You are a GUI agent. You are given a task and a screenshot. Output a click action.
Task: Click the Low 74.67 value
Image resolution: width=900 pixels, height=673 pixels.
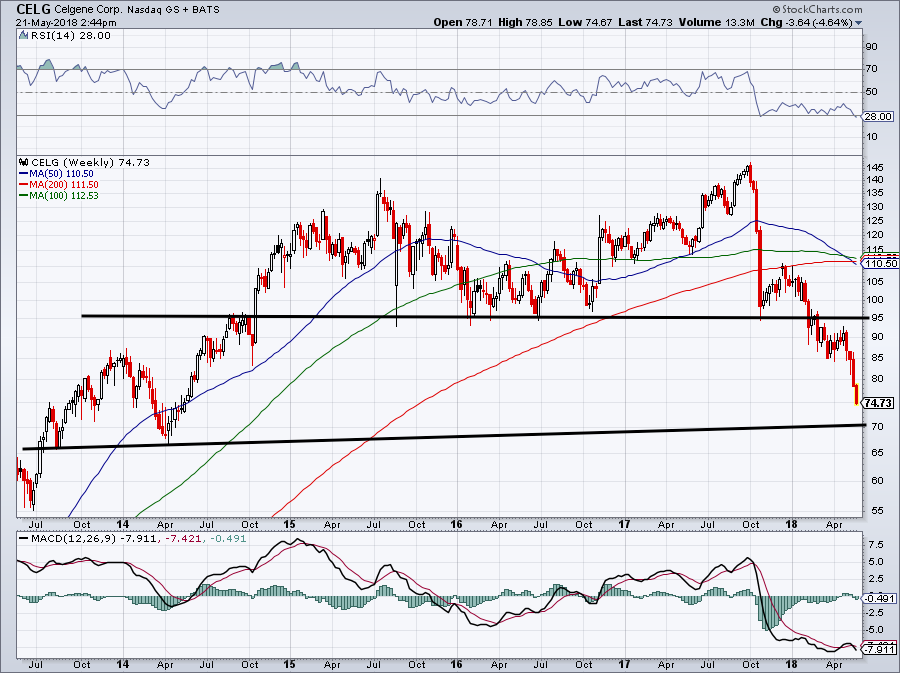pyautogui.click(x=584, y=22)
